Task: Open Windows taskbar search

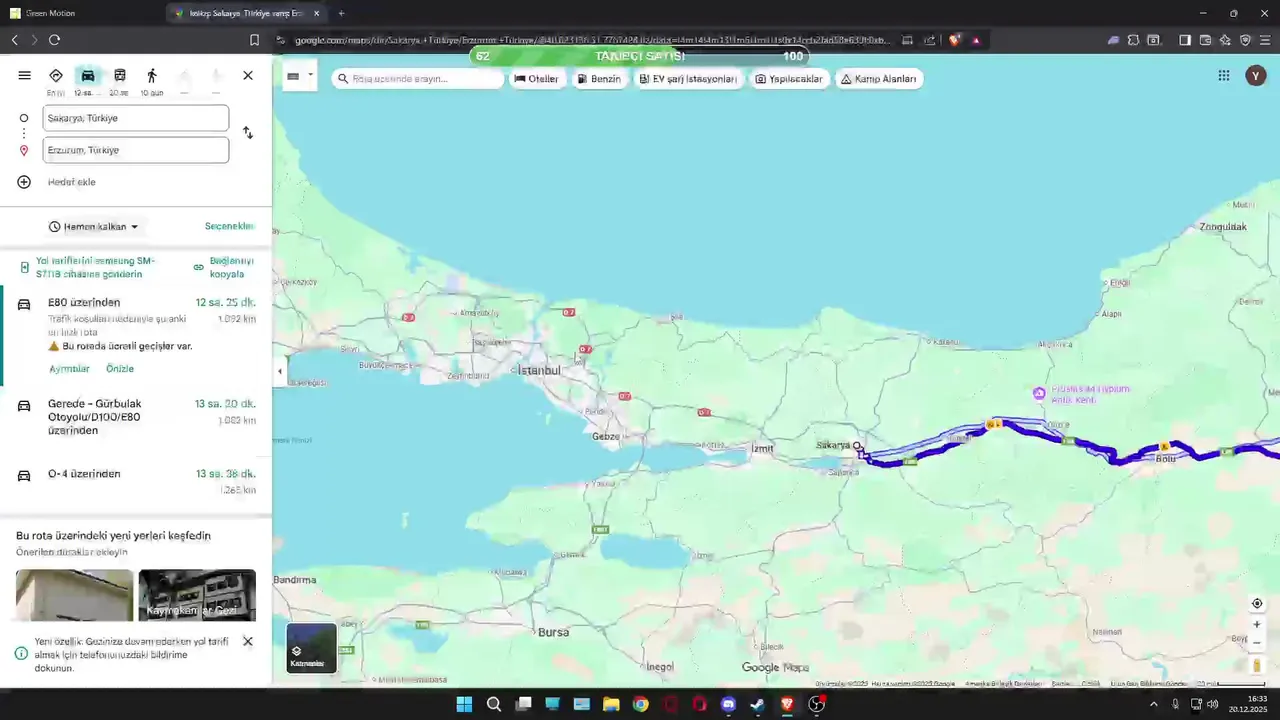Action: click(x=494, y=704)
